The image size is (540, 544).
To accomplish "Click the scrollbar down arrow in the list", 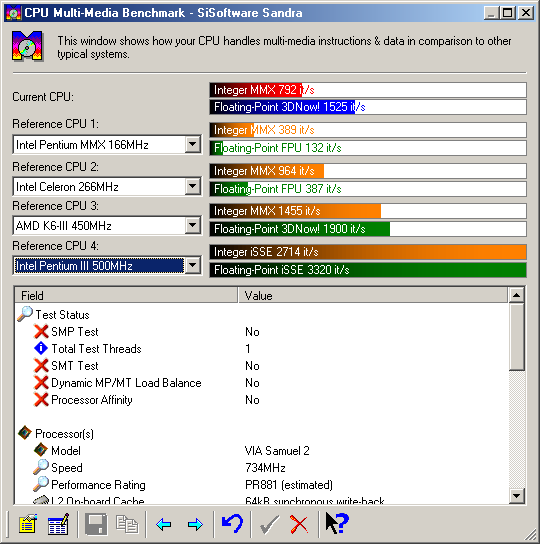I will 516,495.
